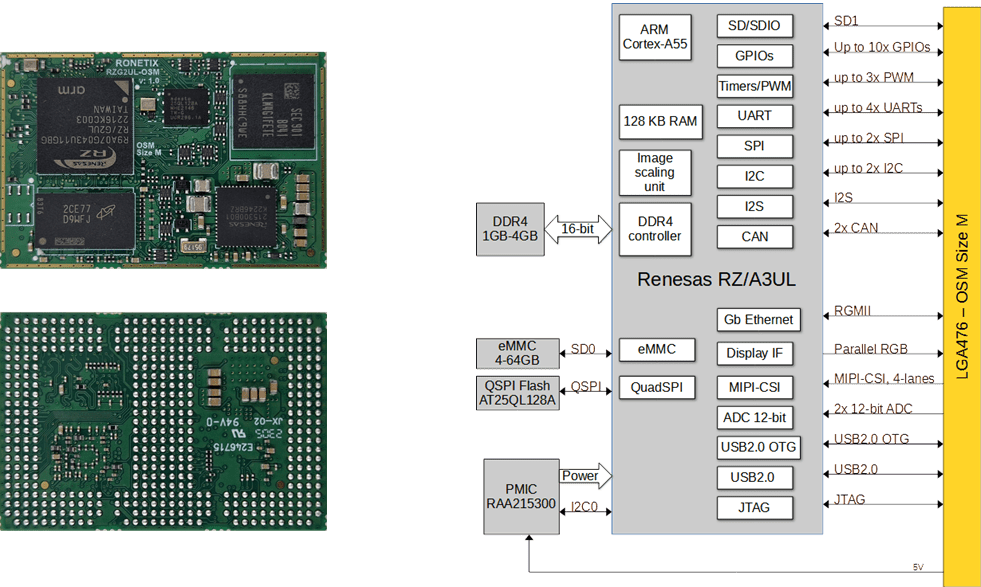The height and width of the screenshot is (587, 981).
Task: Click the 16-bit double-headed arrow
Action: pos(579,229)
